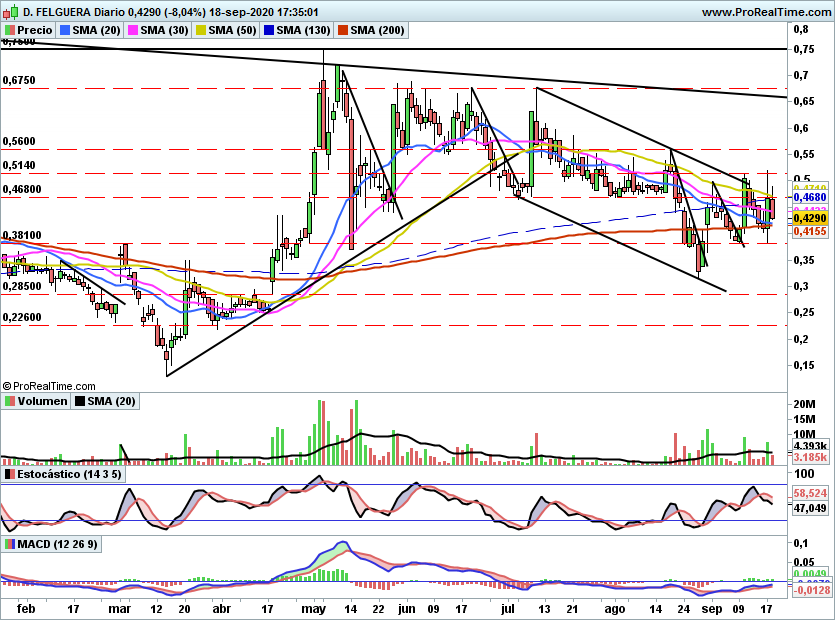Select the MACD (12 26 9) label
Viewport: 835px width, 620px height.
click(58, 544)
